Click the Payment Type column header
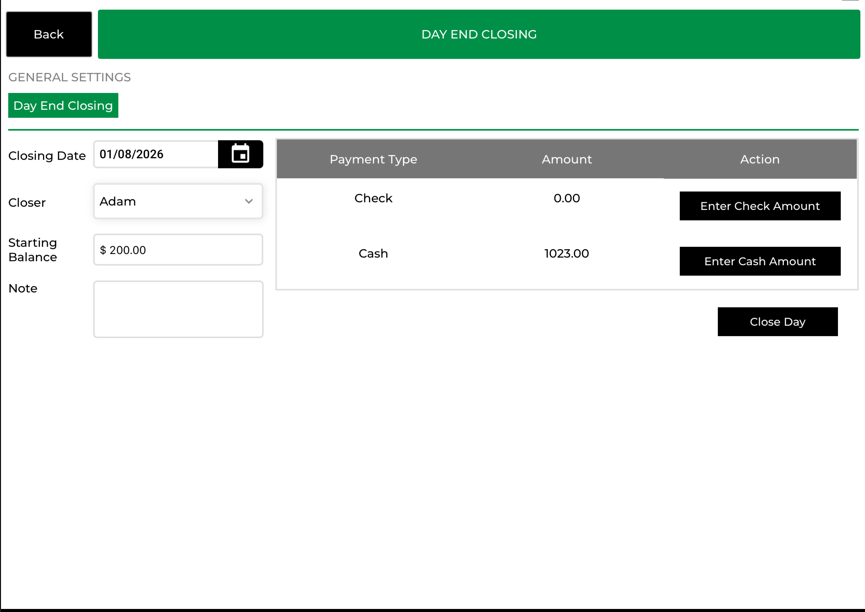Screen dimensions: 865x612 point(373,159)
